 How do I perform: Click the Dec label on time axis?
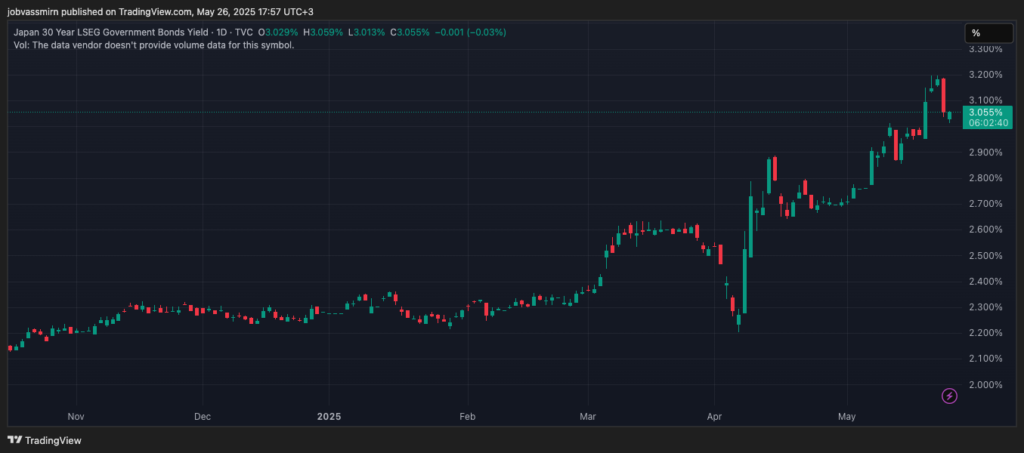pos(201,415)
